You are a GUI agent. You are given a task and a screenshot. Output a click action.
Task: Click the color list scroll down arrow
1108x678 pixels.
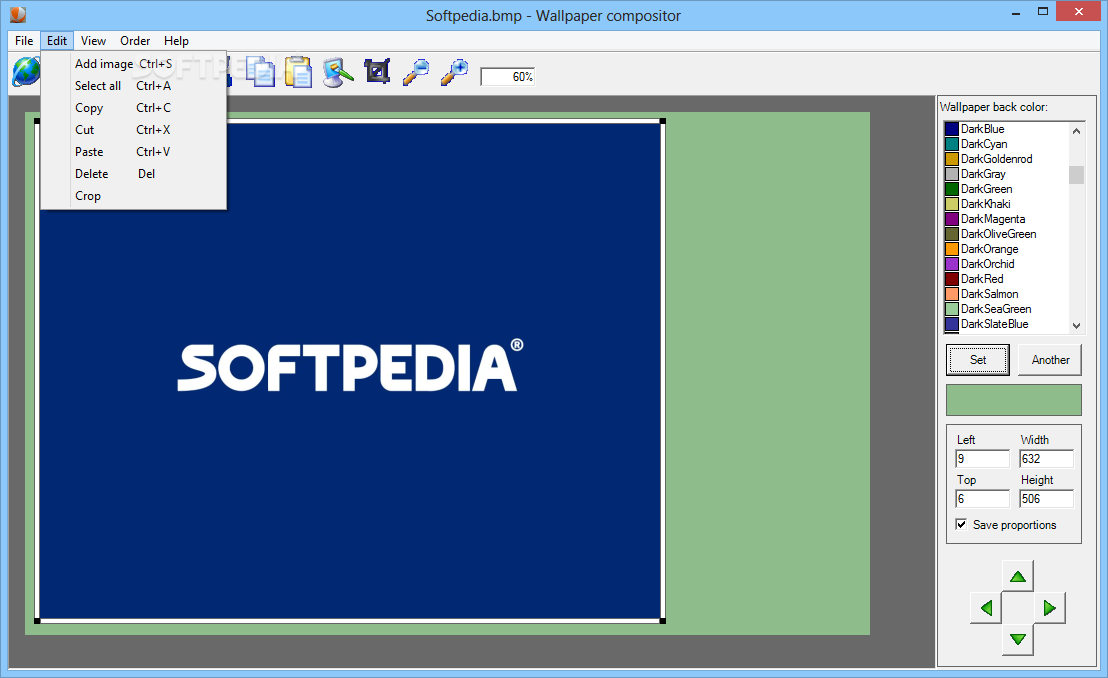(1076, 325)
